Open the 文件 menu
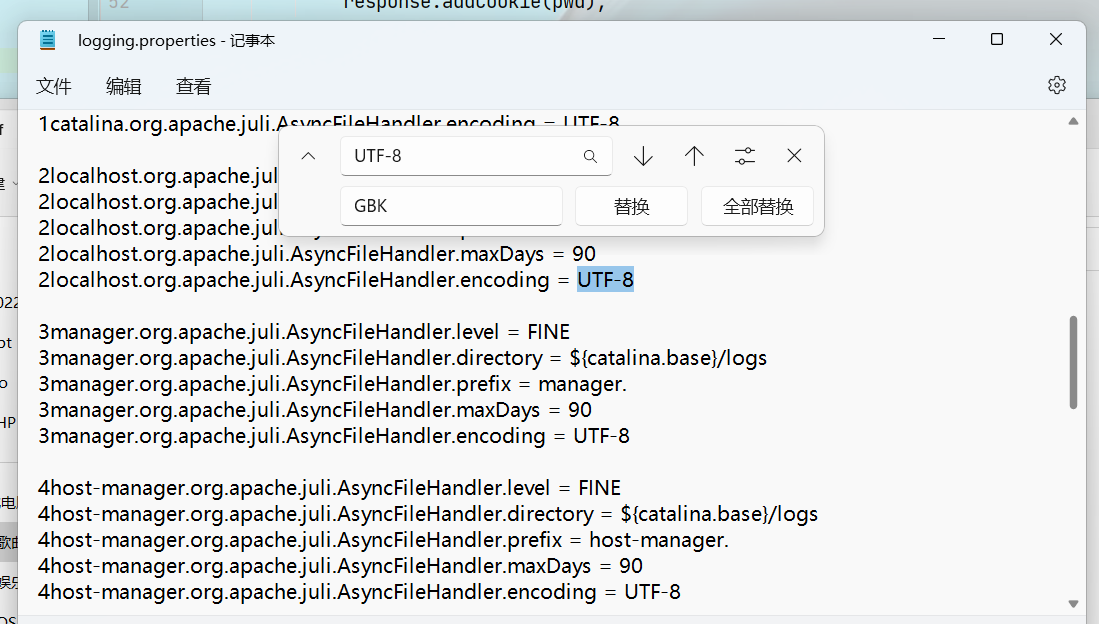The width and height of the screenshot is (1099, 624). click(x=54, y=87)
